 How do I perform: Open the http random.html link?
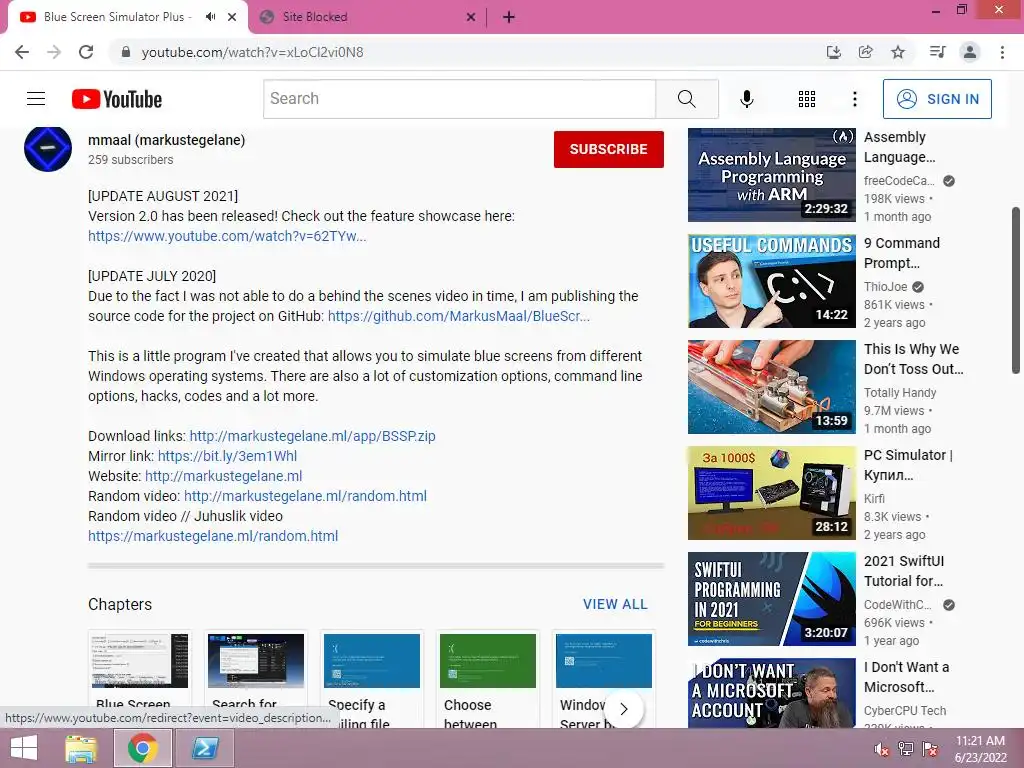click(305, 496)
